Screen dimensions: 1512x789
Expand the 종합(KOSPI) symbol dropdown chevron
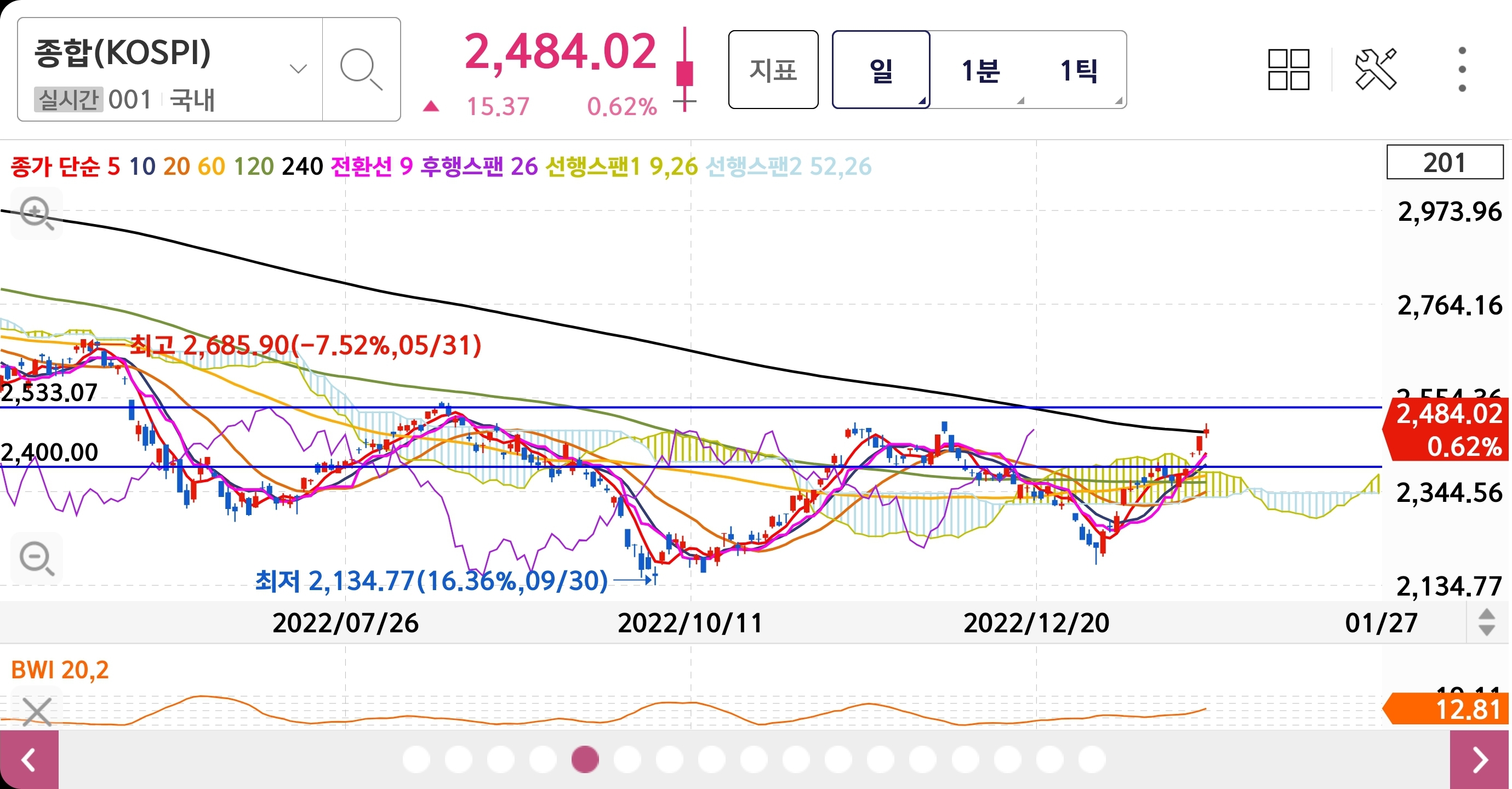click(298, 69)
